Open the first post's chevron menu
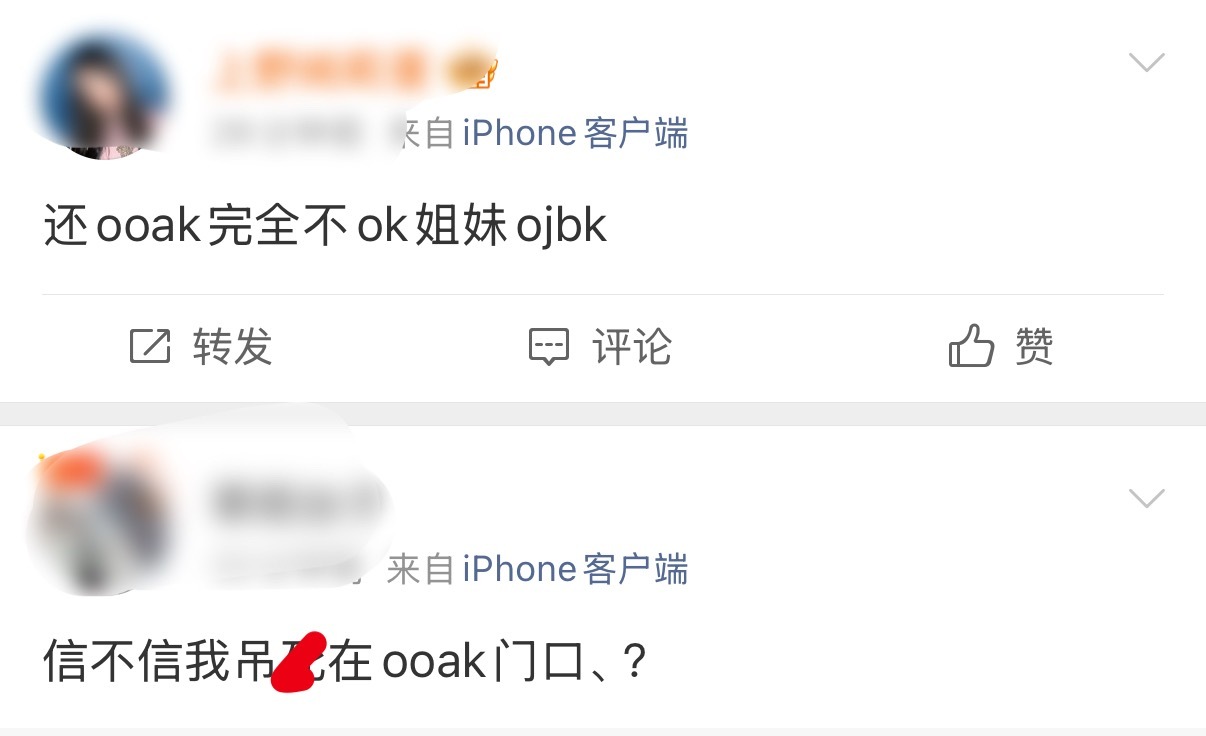 tap(1146, 63)
